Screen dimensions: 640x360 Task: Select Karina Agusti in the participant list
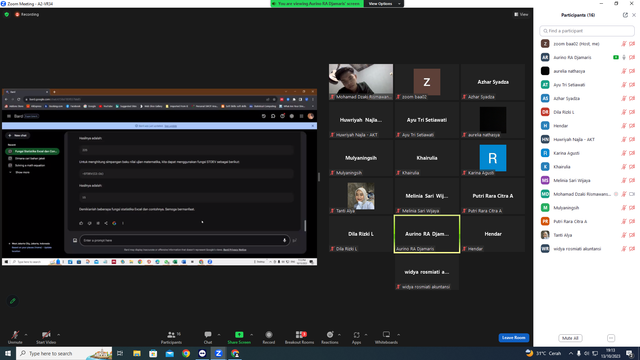point(587,153)
